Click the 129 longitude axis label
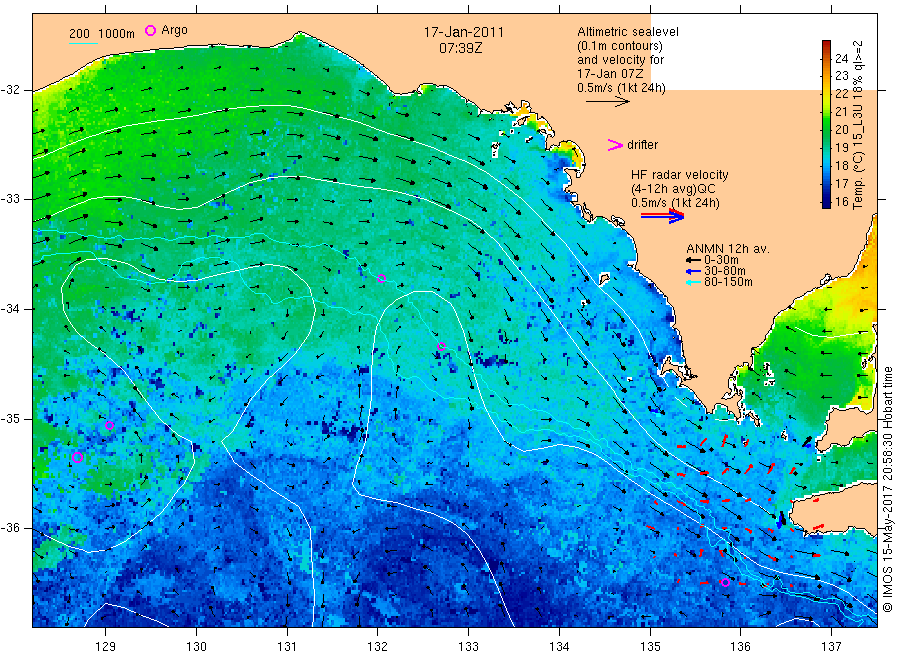This screenshot has height=660, width=900. [106, 647]
